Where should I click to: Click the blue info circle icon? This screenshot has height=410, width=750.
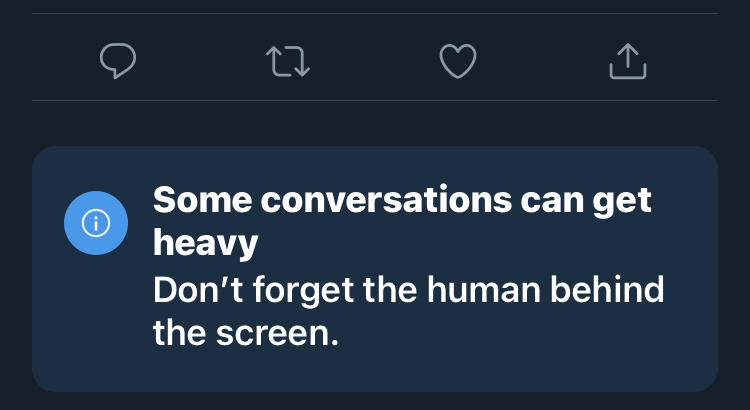pos(96,223)
